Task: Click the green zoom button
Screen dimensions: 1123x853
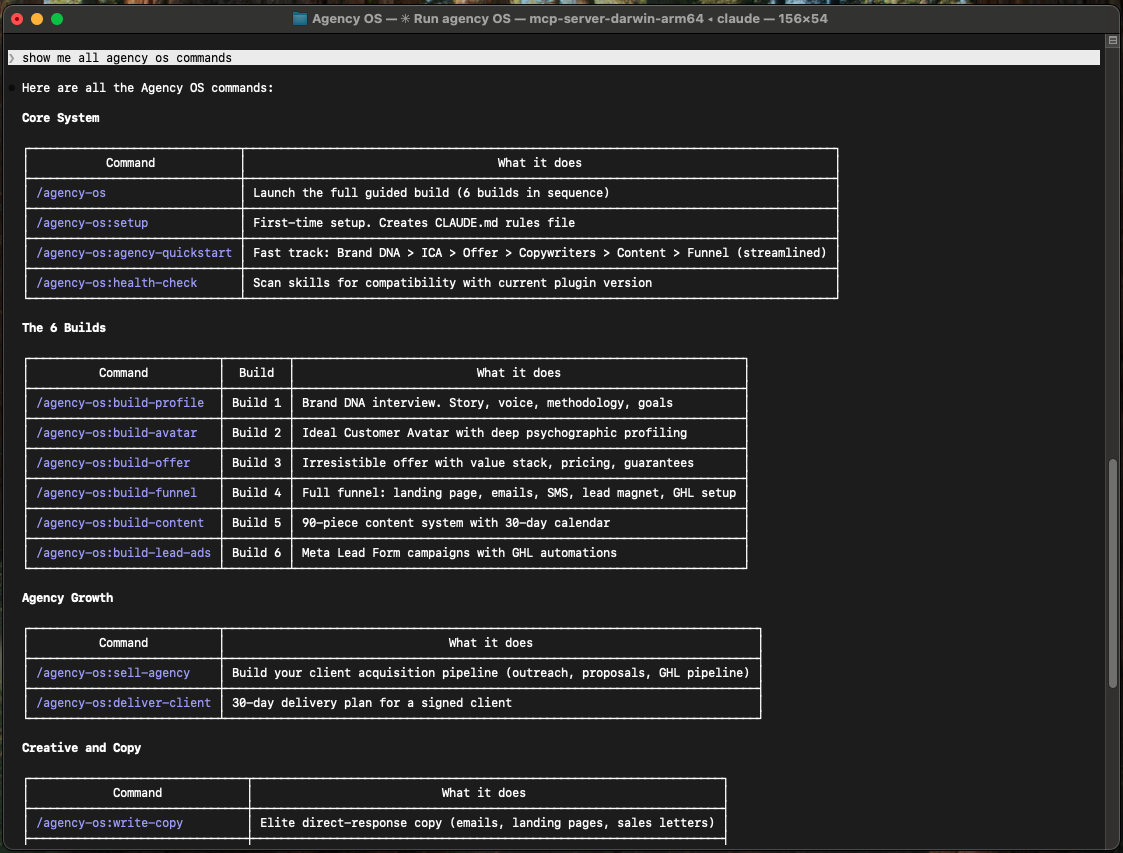Action: (x=56, y=18)
